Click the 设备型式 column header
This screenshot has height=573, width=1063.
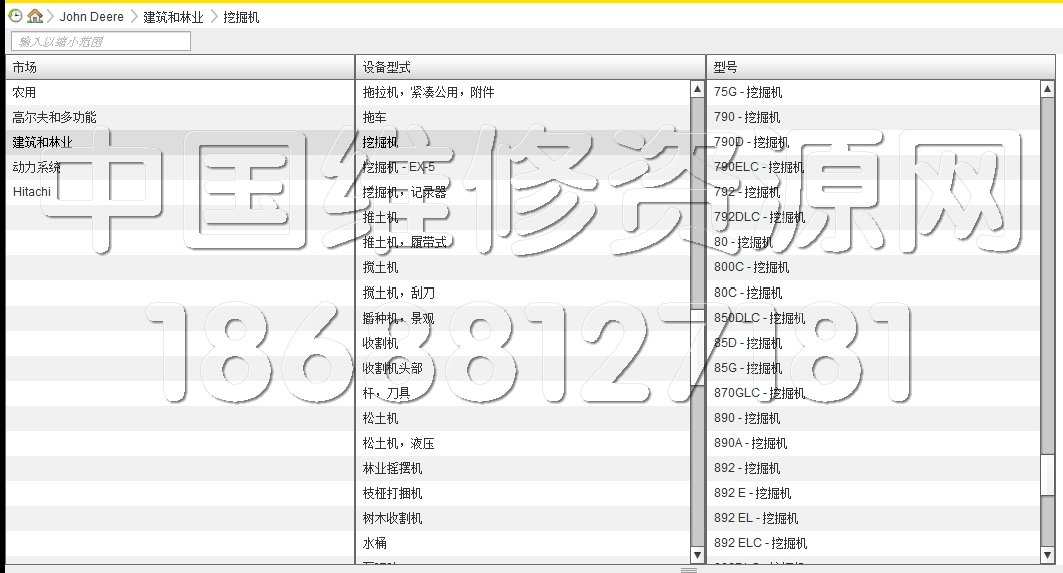386,67
